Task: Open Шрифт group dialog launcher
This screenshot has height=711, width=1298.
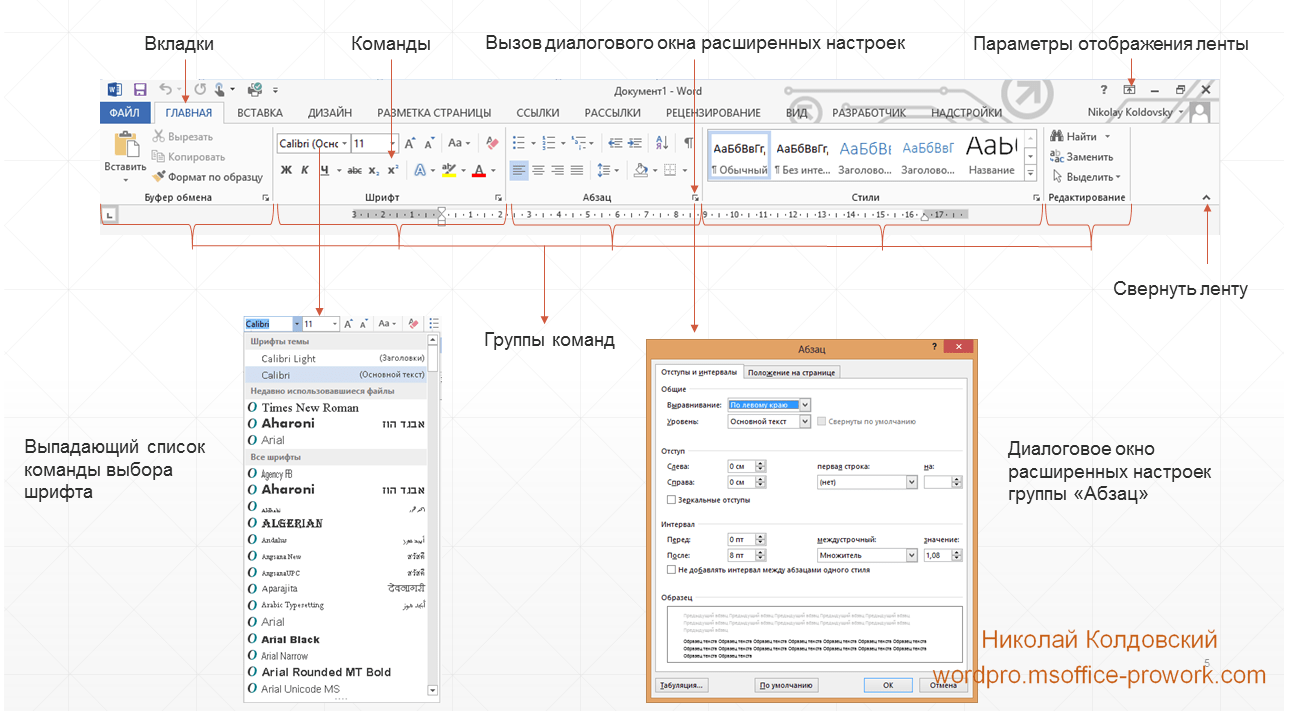Action: click(499, 198)
